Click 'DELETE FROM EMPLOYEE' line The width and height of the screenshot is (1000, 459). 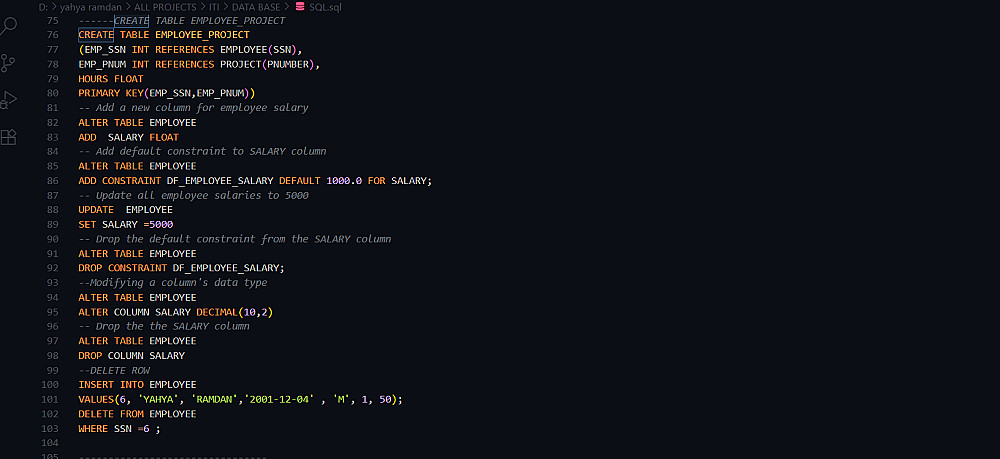(x=137, y=414)
